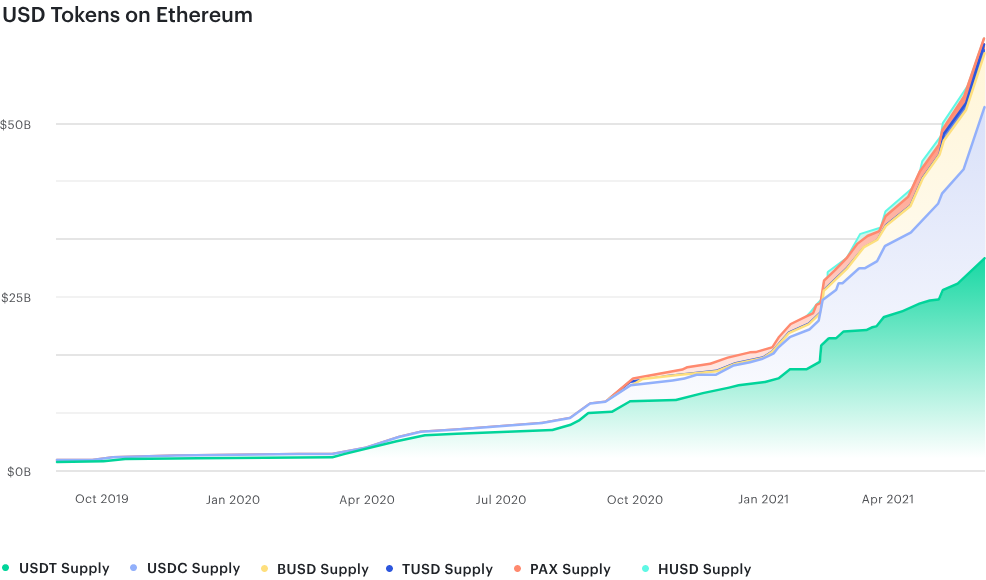Click the yellow BUSD Supply legend dot
The height and width of the screenshot is (580, 986).
264,569
